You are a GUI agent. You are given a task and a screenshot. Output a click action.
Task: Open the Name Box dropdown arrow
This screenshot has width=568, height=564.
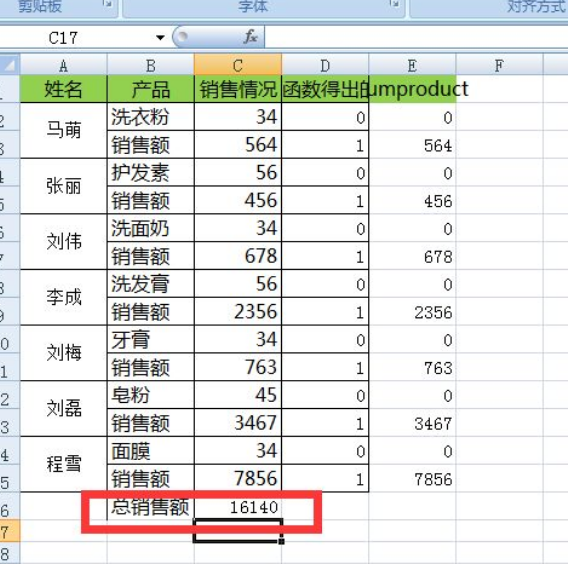point(160,37)
